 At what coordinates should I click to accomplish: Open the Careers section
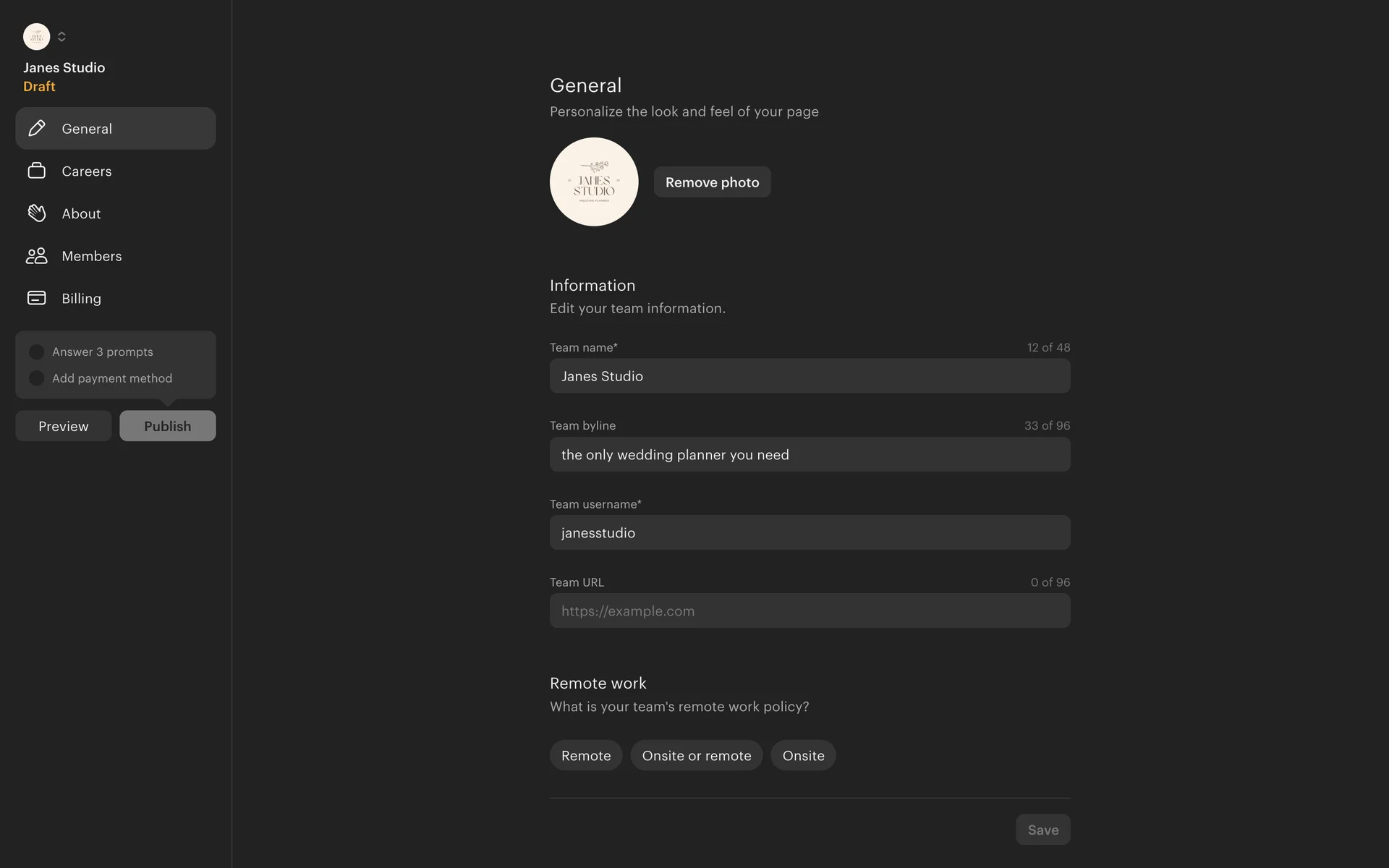[x=87, y=171]
